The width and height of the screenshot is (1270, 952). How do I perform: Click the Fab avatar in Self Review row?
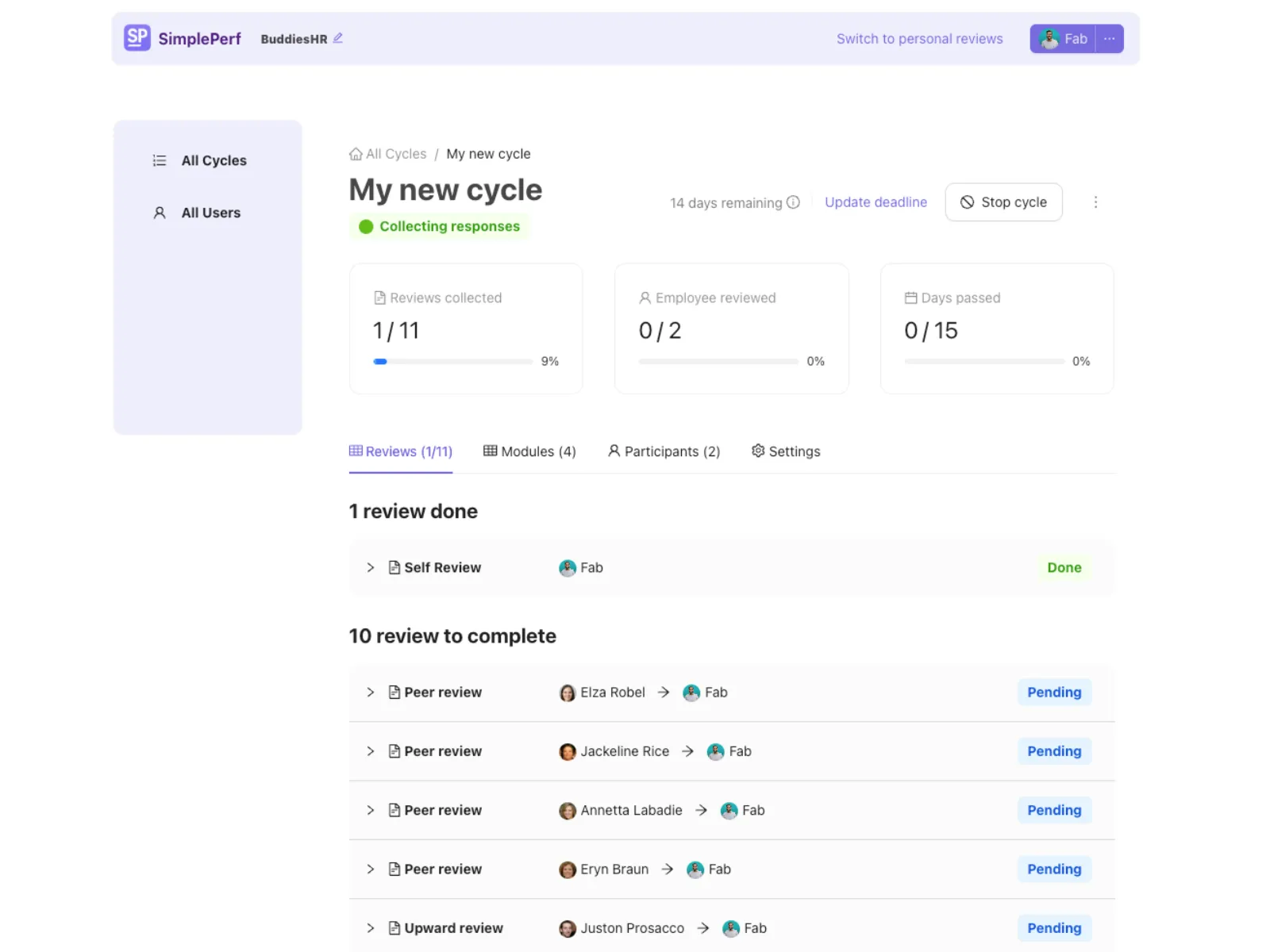click(x=568, y=568)
